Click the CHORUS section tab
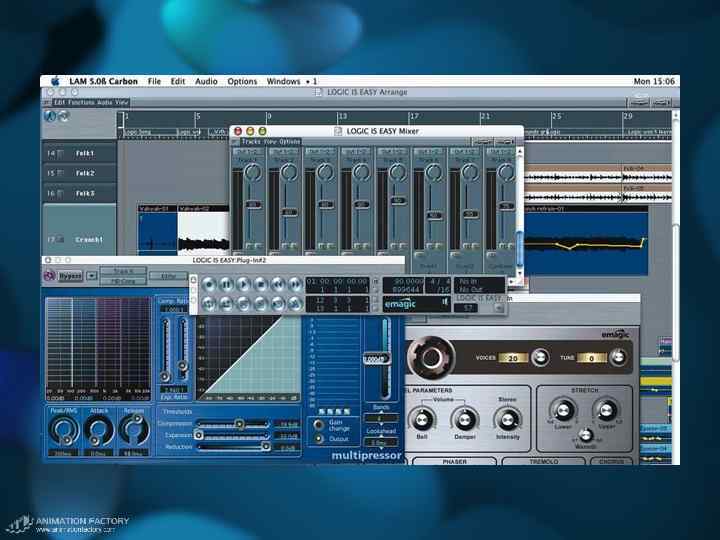Viewport: 720px width, 540px height. coord(612,461)
